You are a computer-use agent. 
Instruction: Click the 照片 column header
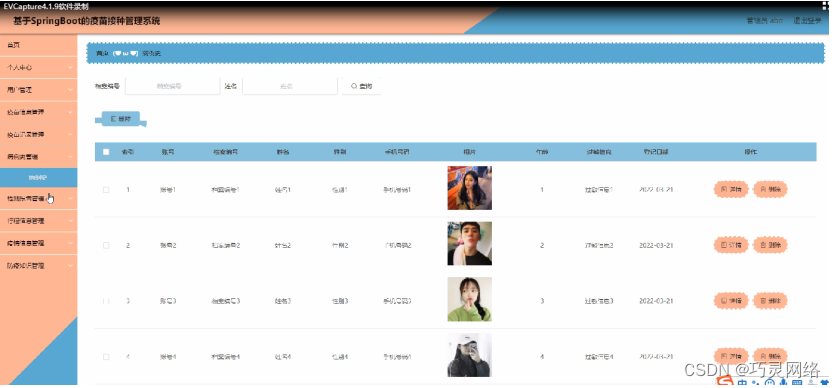[469, 152]
